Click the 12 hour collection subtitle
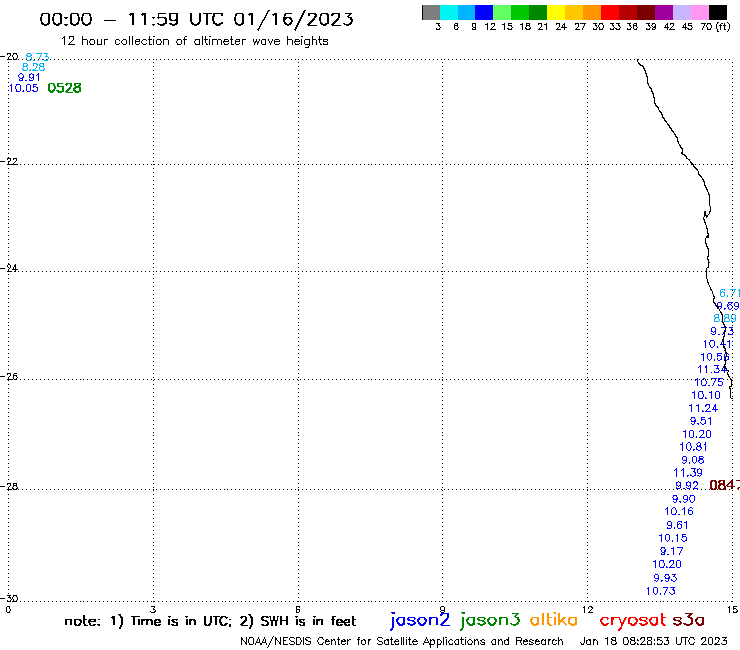The width and height of the screenshot is (740, 650). point(194,41)
